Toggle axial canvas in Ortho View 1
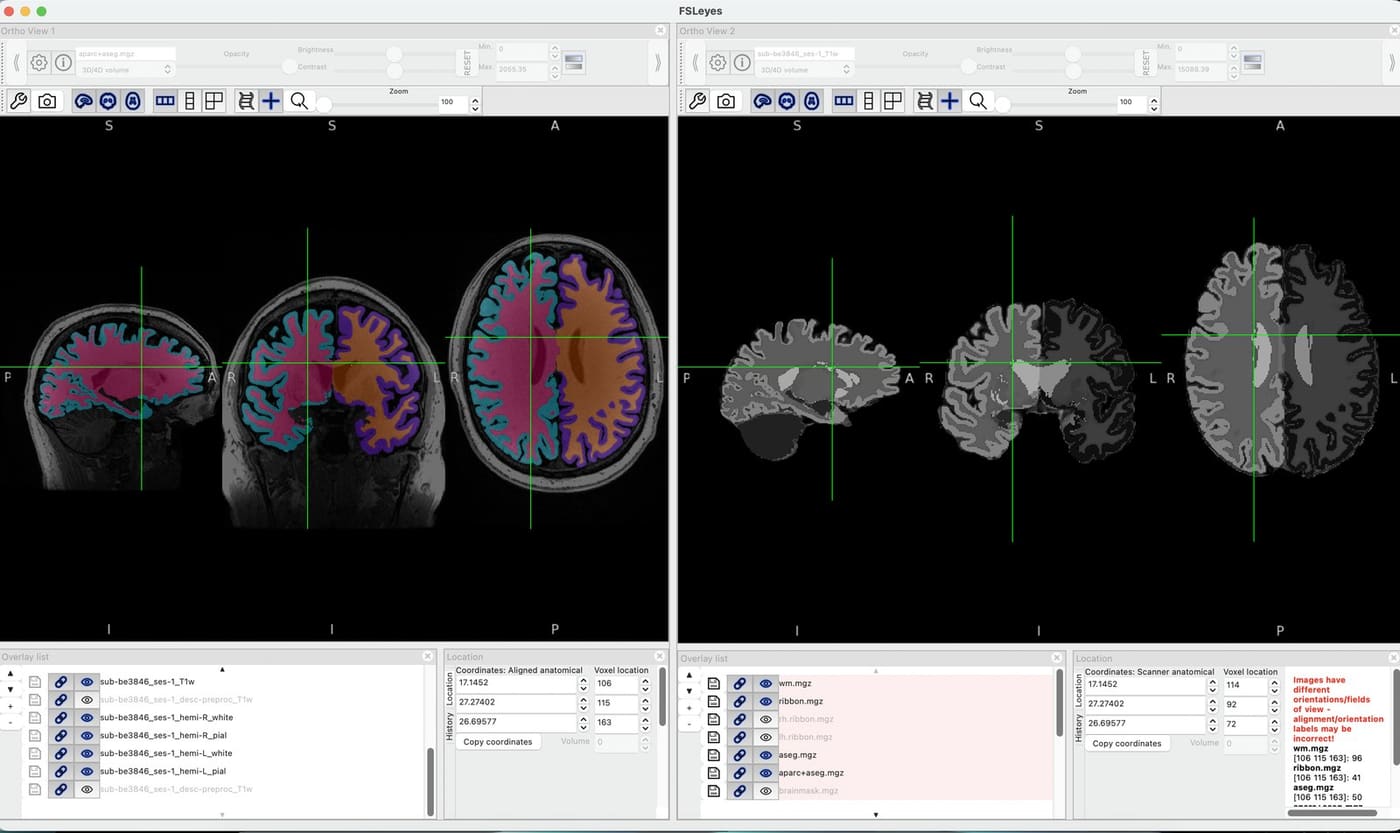 [x=133, y=101]
